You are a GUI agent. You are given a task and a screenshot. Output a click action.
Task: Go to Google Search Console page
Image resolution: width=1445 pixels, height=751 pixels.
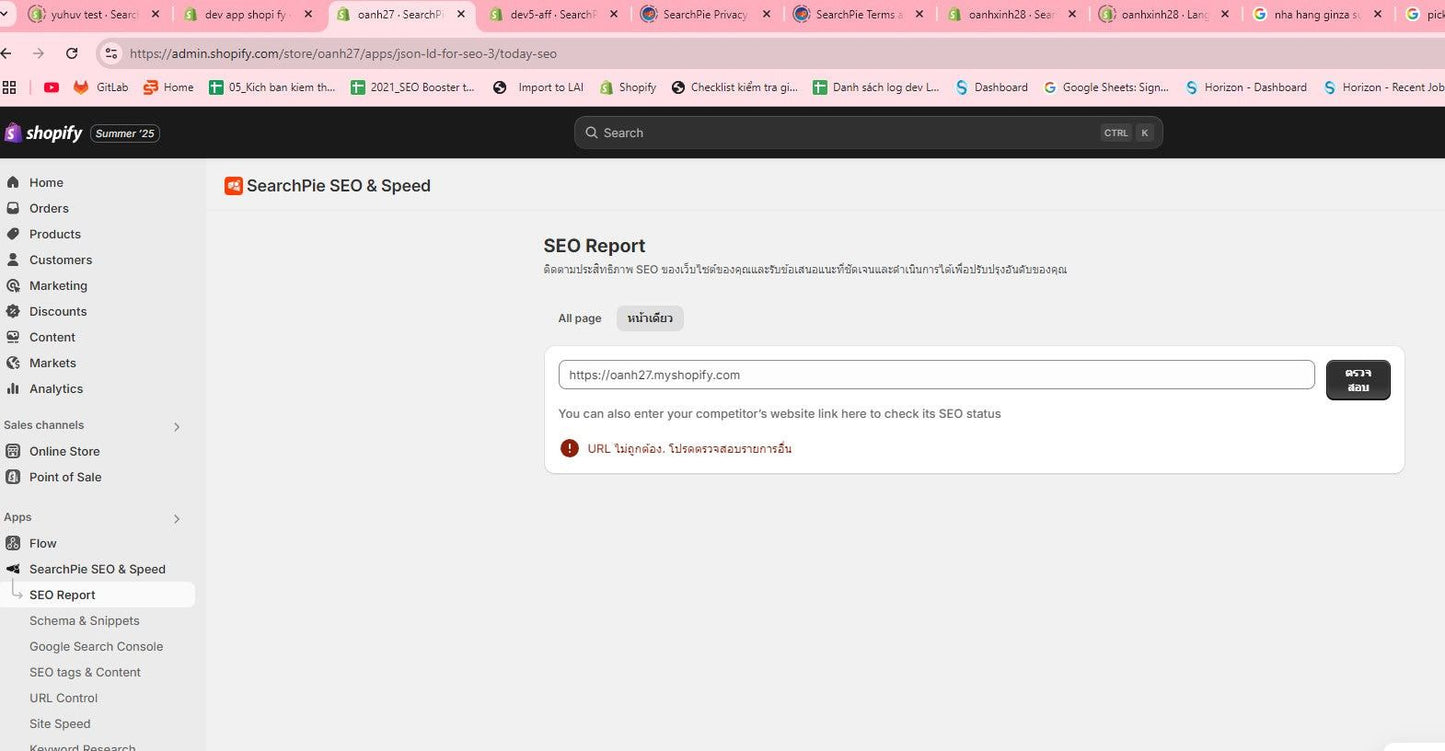coord(96,647)
